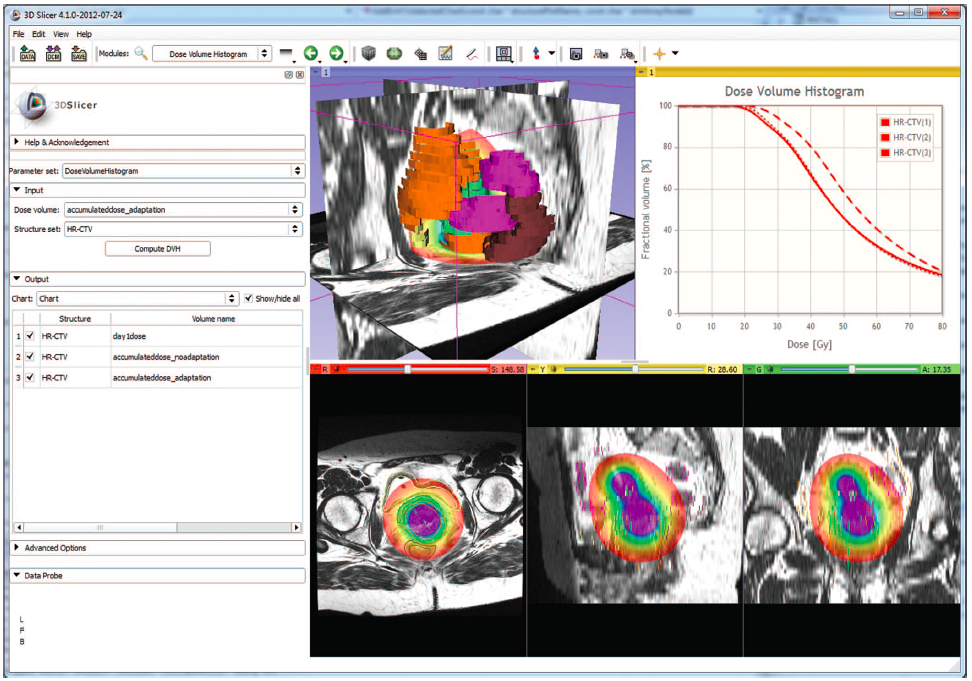Click the module search magnifier icon
The width and height of the screenshot is (972, 681).
138,54
